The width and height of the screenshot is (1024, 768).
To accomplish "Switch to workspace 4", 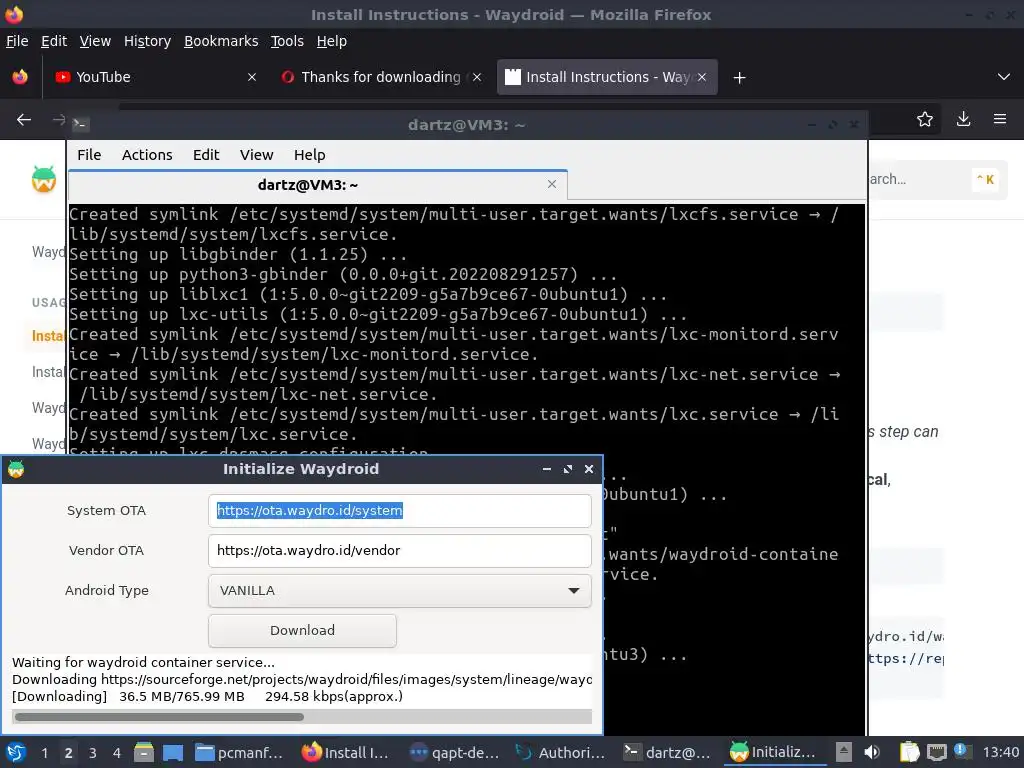I will [x=116, y=753].
